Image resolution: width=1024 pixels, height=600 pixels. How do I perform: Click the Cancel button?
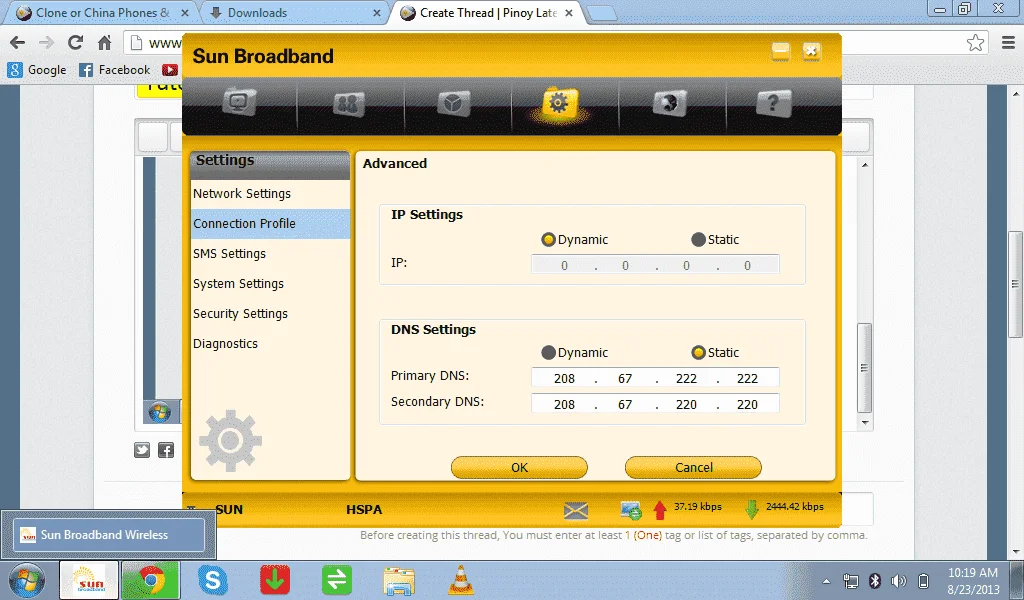click(694, 467)
